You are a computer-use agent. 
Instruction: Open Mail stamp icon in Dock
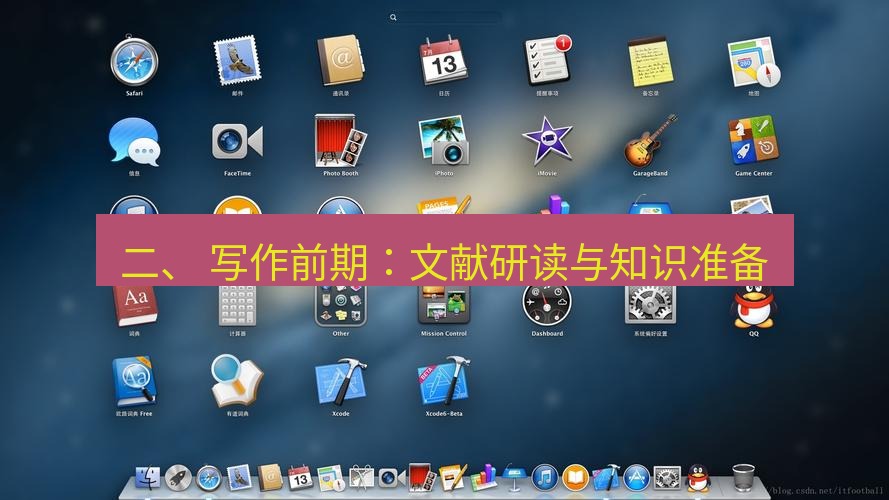tap(239, 478)
